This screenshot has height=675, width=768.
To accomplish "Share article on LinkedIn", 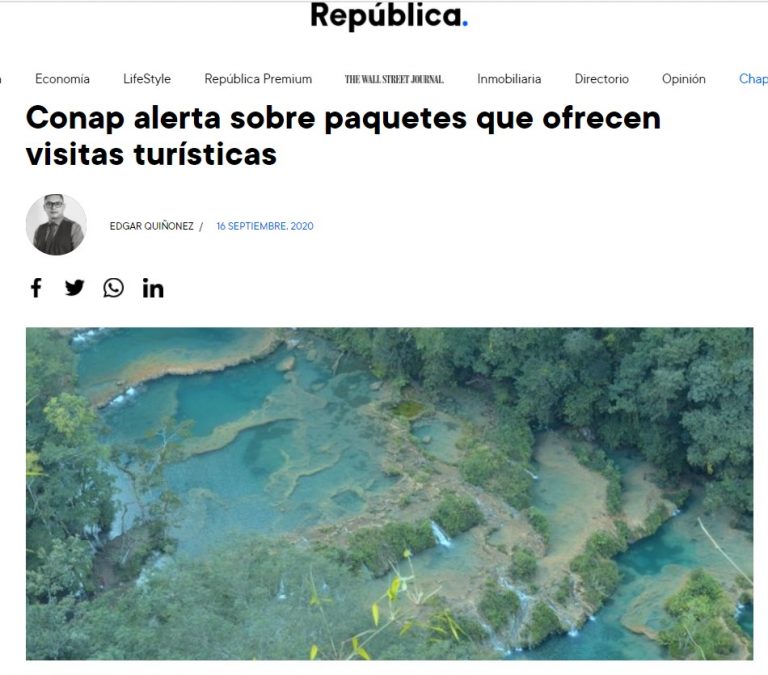I will click(x=153, y=288).
